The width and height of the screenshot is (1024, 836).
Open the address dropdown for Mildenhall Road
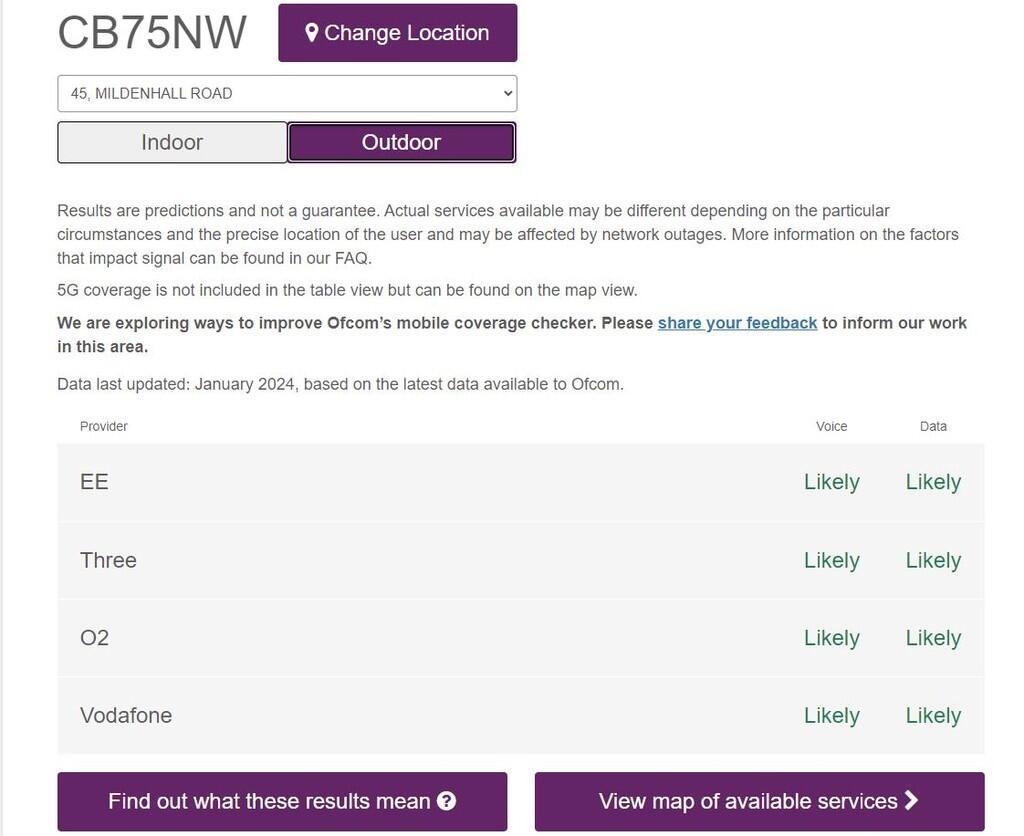pyautogui.click(x=287, y=94)
